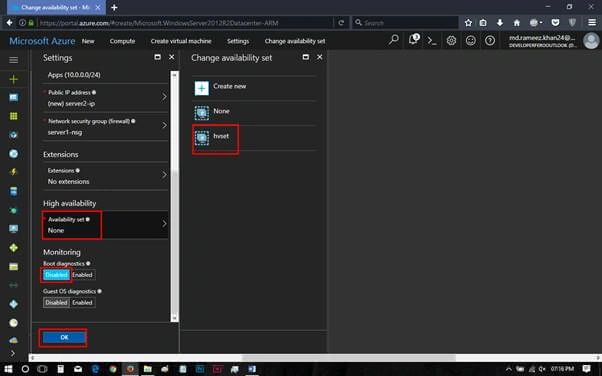Open All resources grid icon in sidebar
Viewport: 602px width, 376px height.
click(13, 116)
